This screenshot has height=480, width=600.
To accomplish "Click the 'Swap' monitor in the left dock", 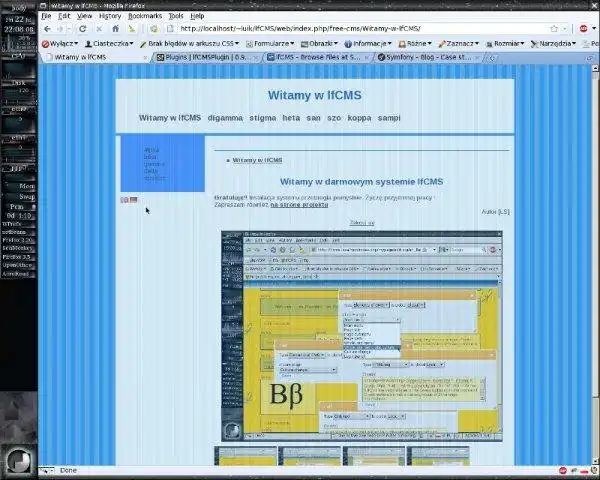I will [19, 196].
